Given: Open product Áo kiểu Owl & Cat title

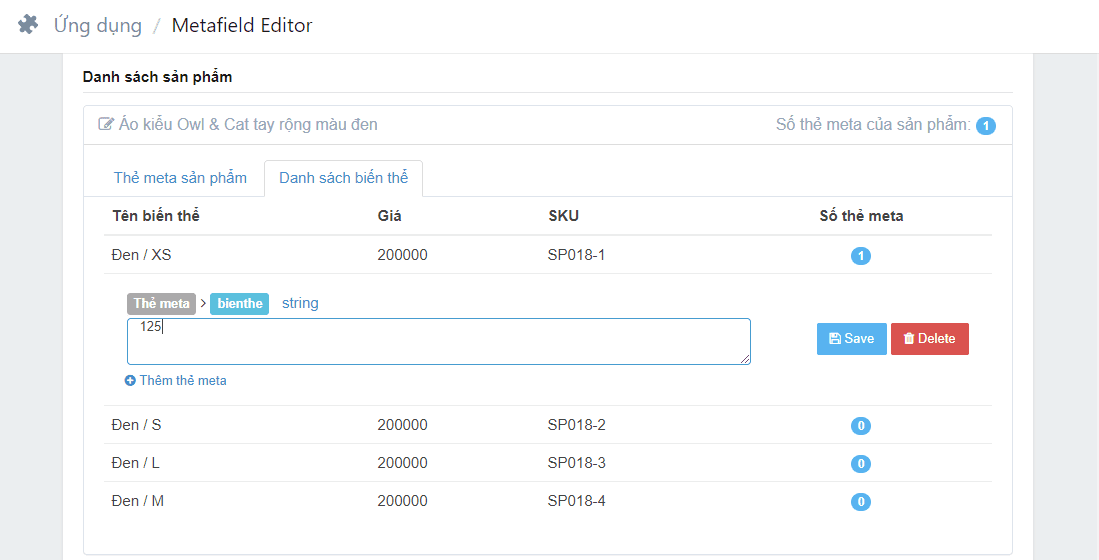Looking at the screenshot, I should [x=248, y=125].
